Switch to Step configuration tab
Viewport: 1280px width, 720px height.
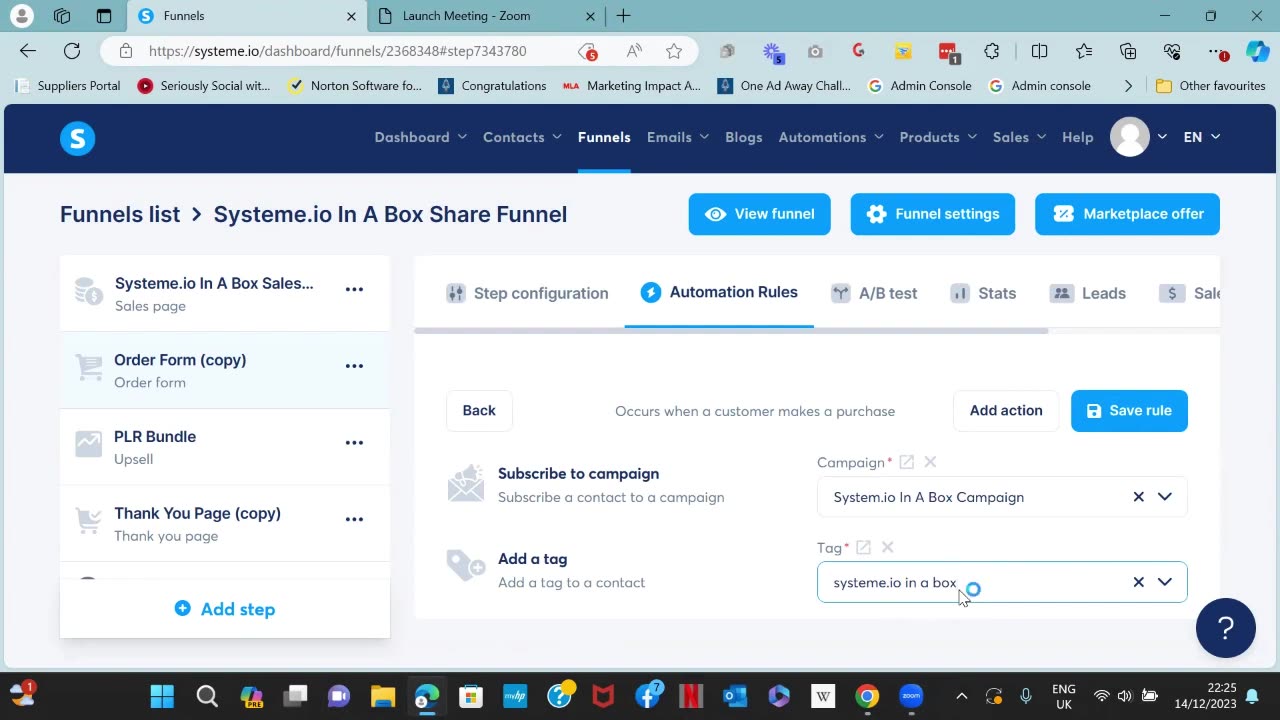tap(527, 293)
